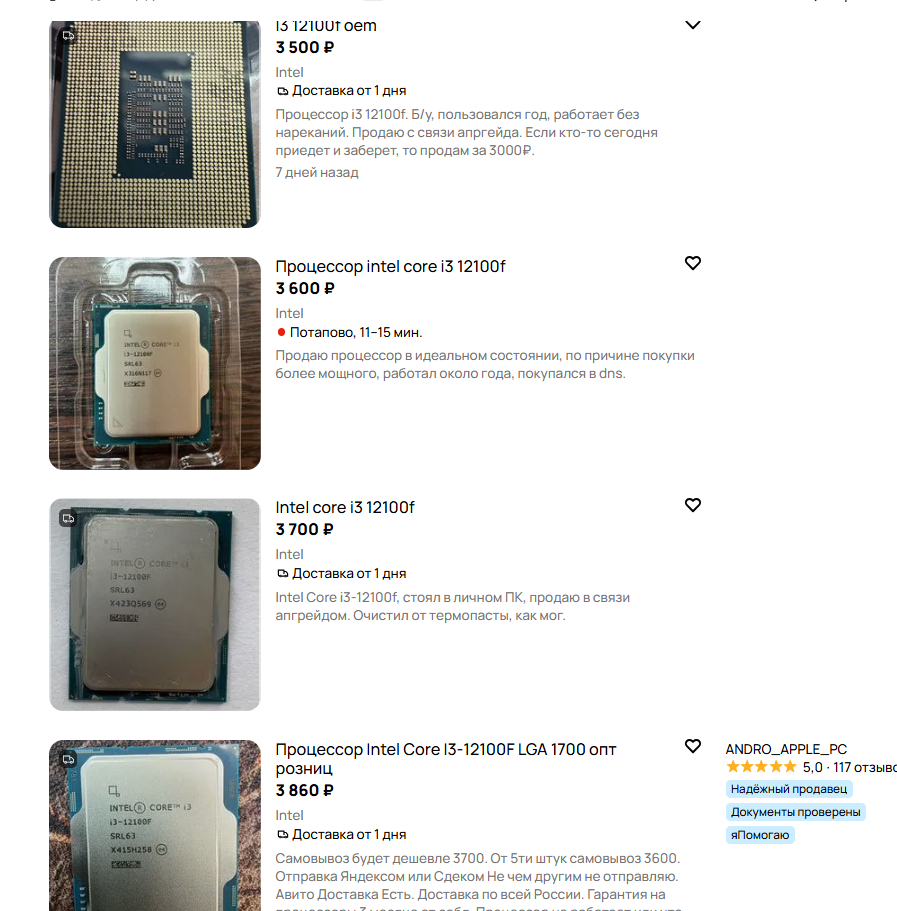Click the red location dot near Потапово
The height and width of the screenshot is (911, 897).
(x=281, y=332)
